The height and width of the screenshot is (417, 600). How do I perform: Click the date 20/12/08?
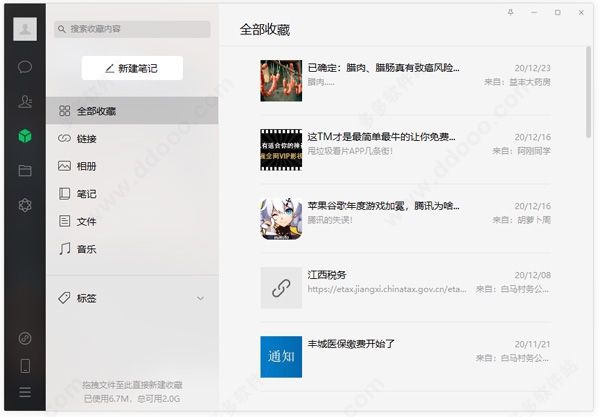[533, 275]
